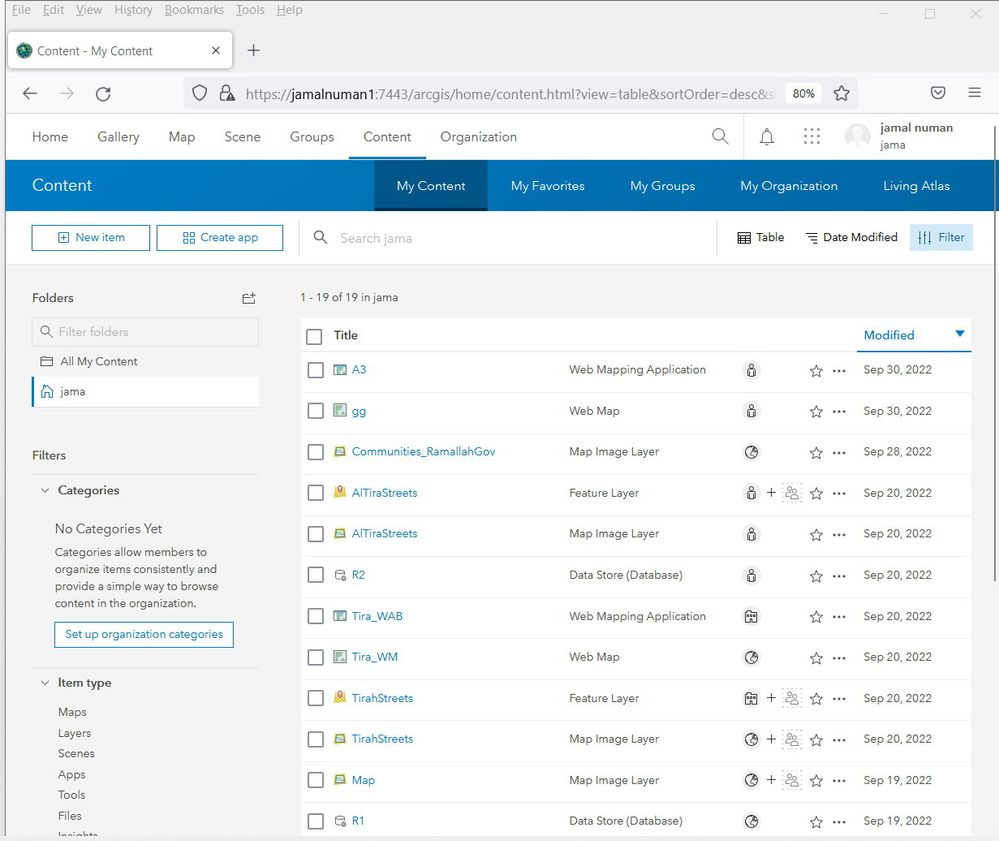Click group sharing icon on TirahStreets Feature Layer
This screenshot has width=999, height=841.
792,698
